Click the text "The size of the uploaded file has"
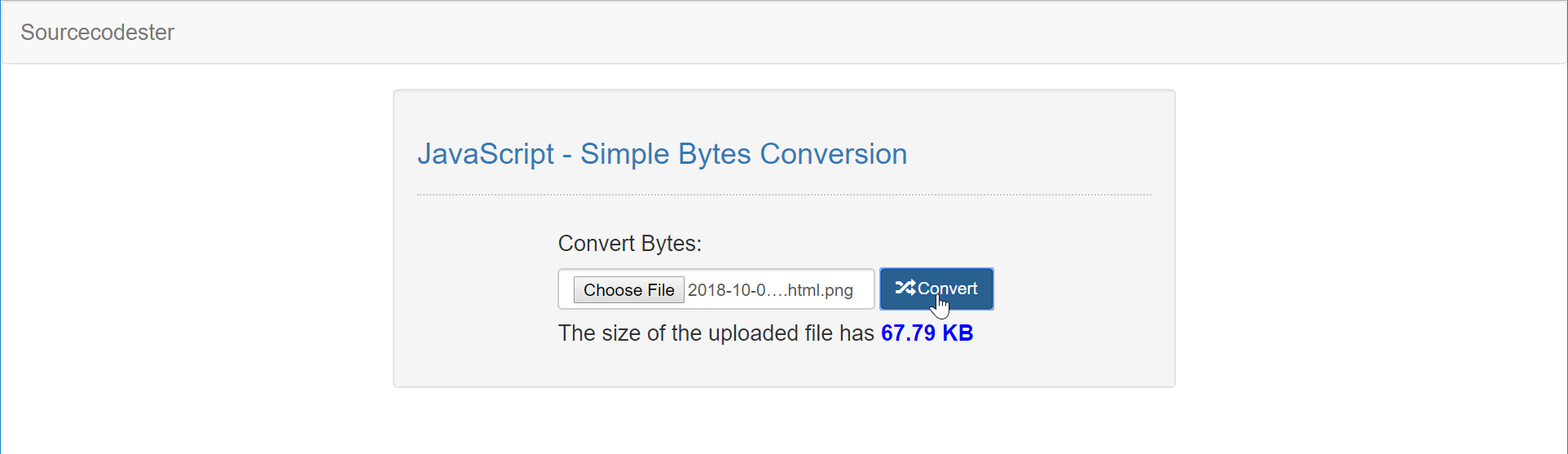This screenshot has height=454, width=1568. (x=716, y=333)
